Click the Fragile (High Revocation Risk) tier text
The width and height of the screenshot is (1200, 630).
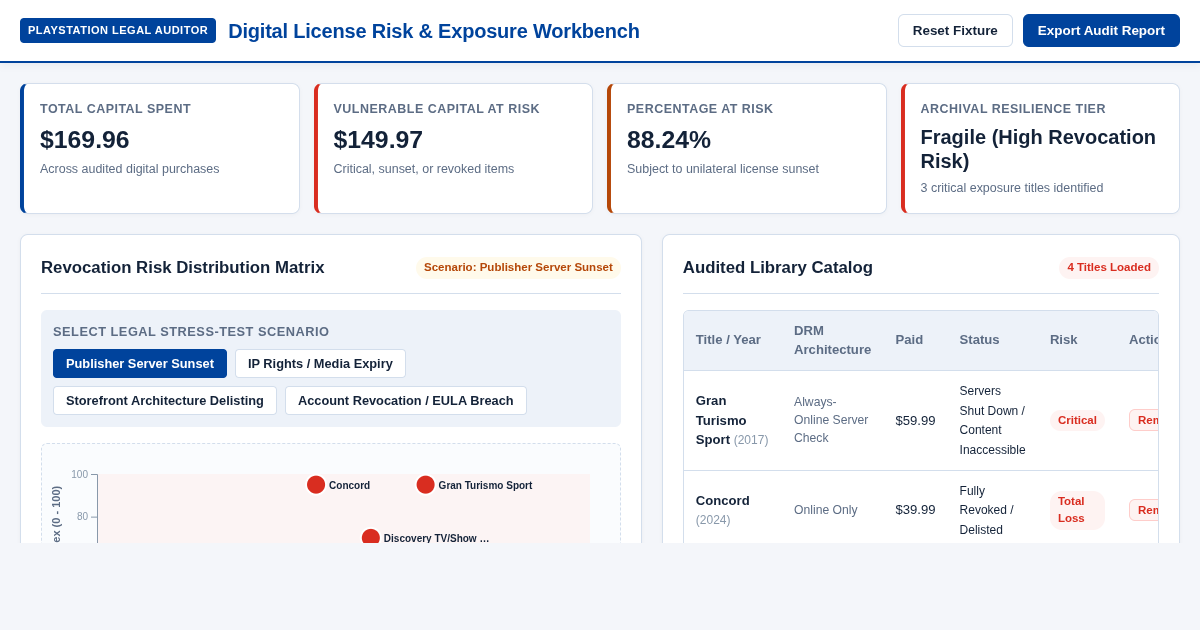[1038, 149]
